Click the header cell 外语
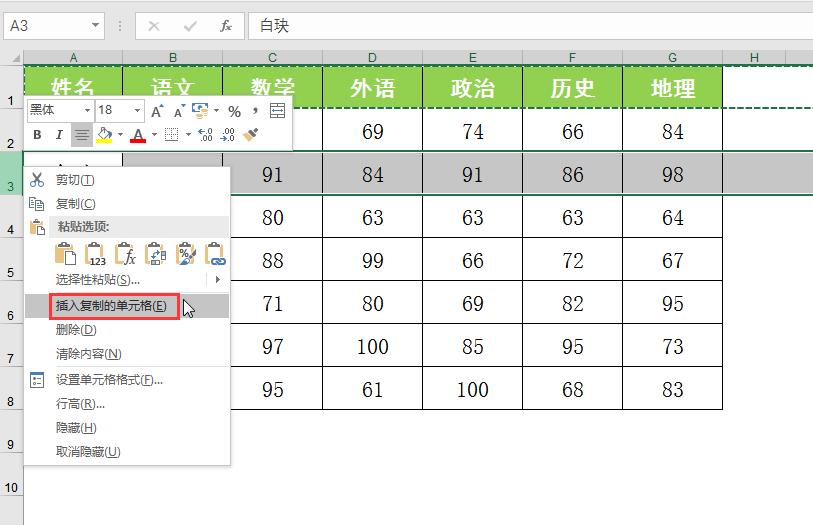 coord(372,87)
